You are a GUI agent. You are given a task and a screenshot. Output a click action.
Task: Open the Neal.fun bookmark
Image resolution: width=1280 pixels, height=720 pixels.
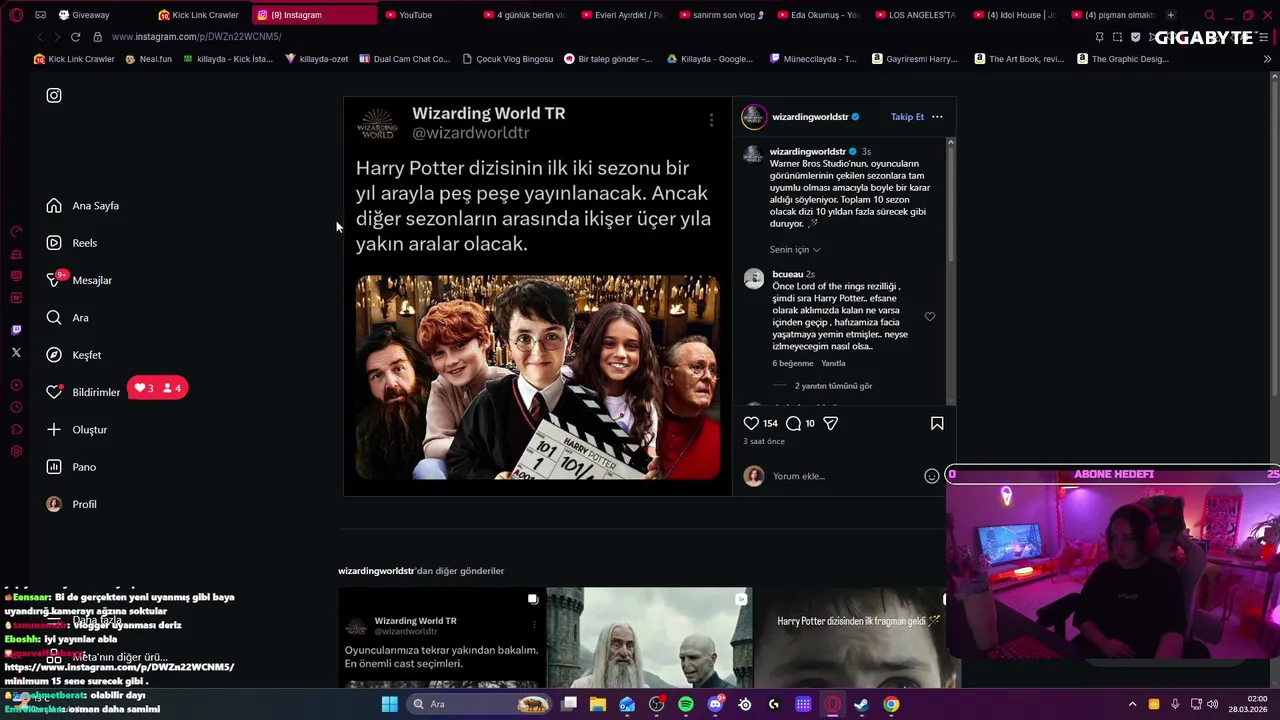[148, 59]
